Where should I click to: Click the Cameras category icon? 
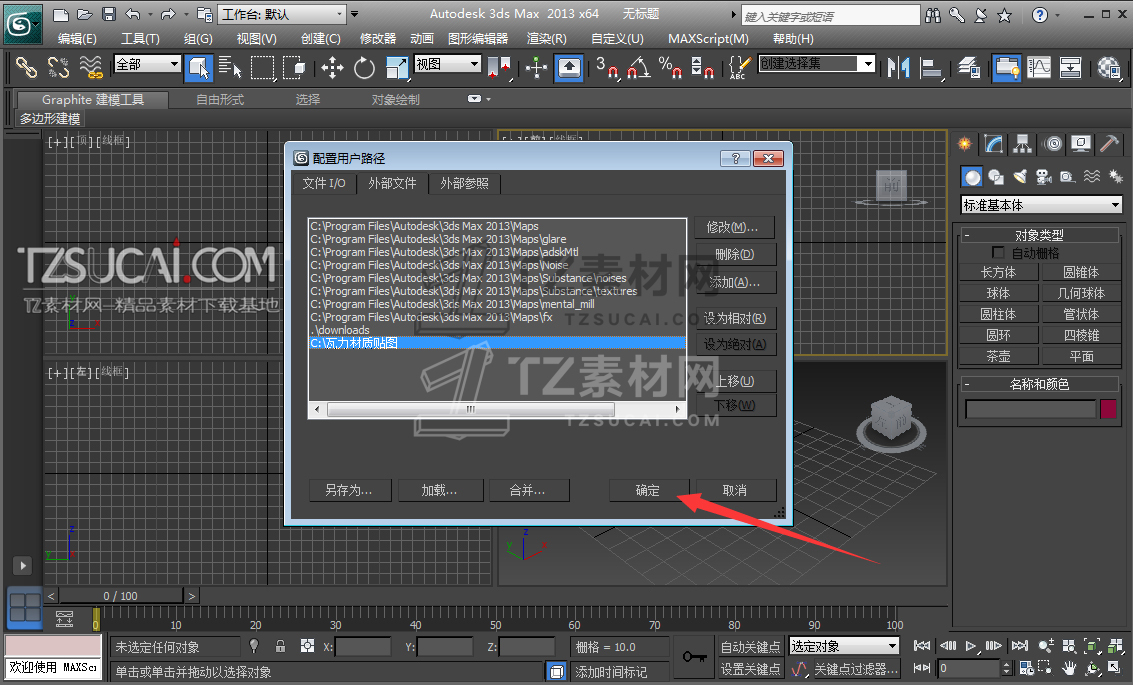click(x=1043, y=177)
